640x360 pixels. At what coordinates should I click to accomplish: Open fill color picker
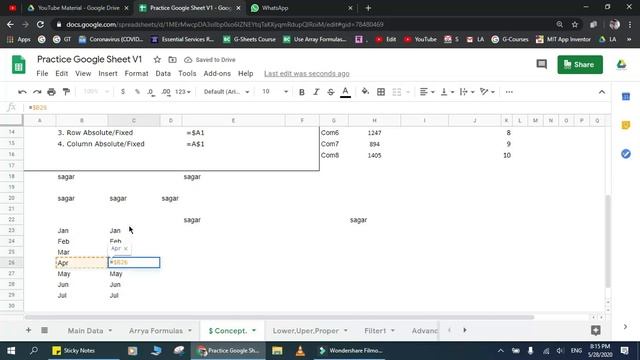tap(365, 92)
